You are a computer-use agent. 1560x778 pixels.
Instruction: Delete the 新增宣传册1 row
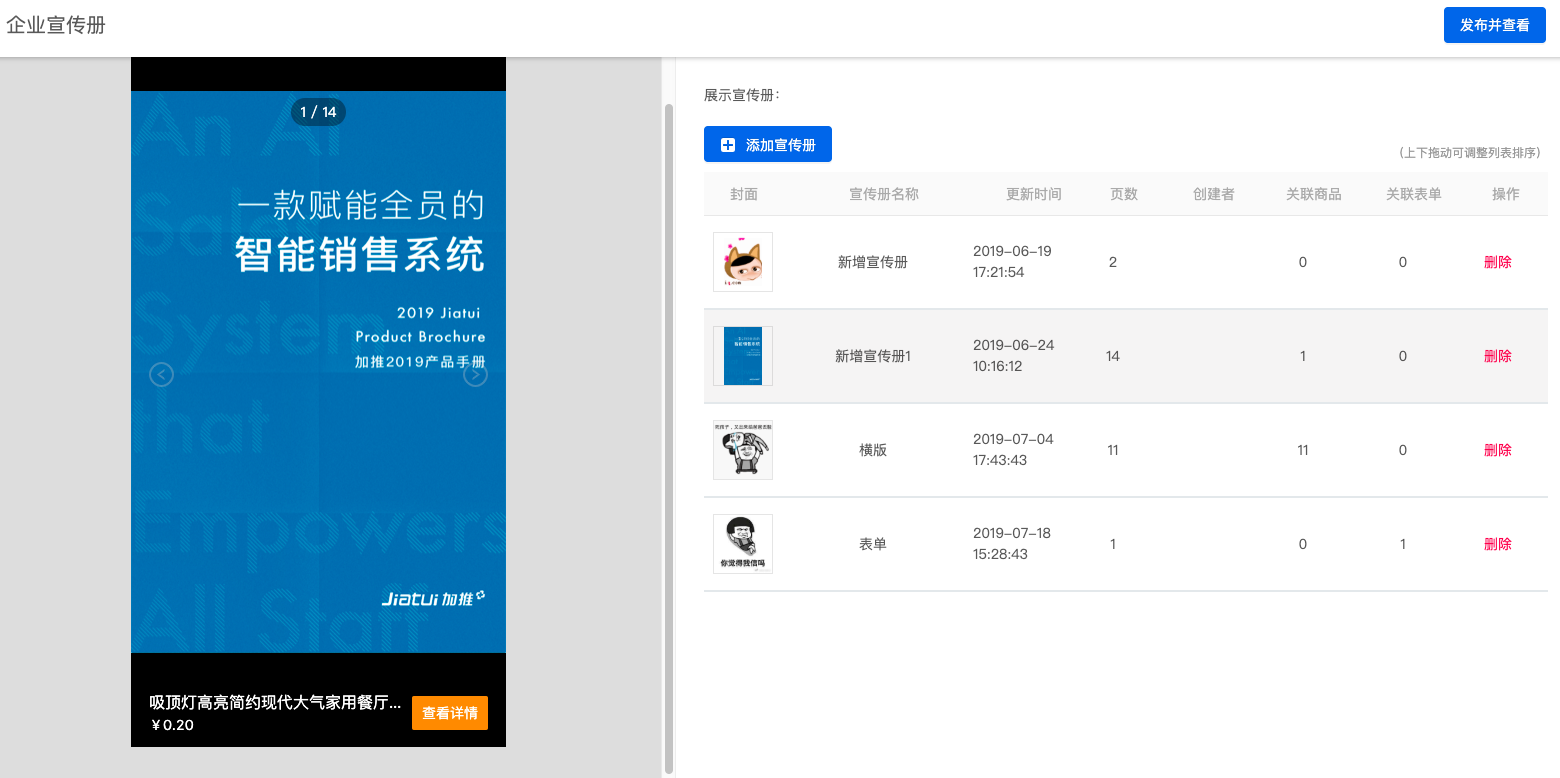pyautogui.click(x=1498, y=356)
